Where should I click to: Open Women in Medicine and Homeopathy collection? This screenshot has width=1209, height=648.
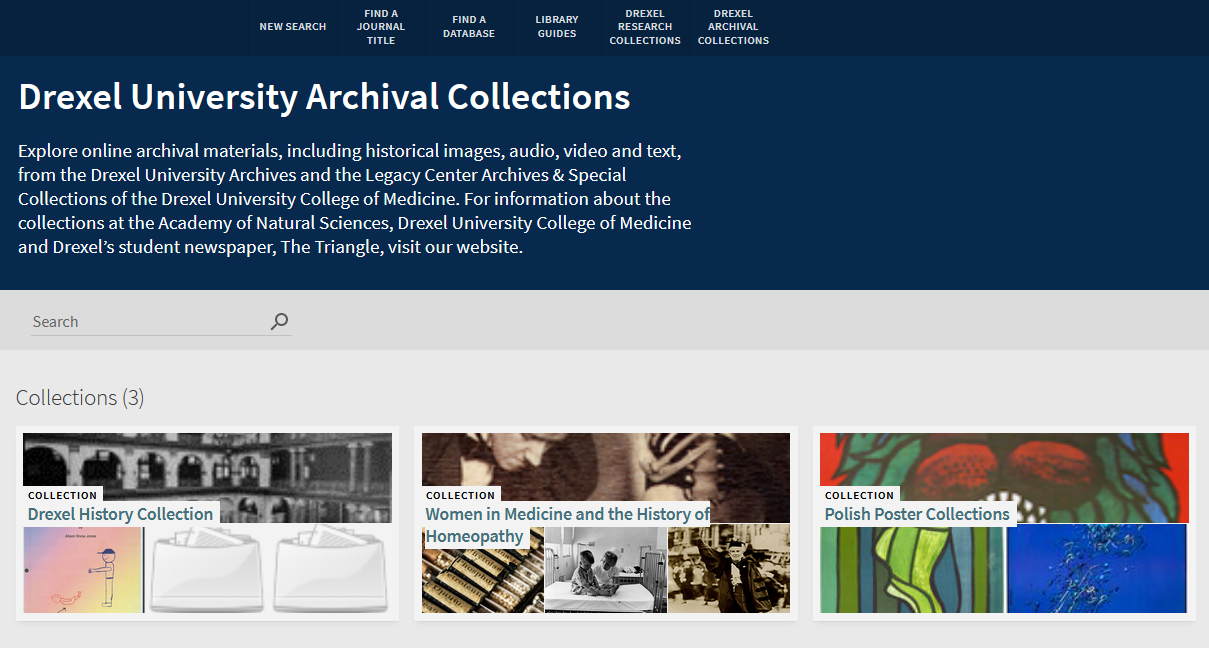click(567, 514)
